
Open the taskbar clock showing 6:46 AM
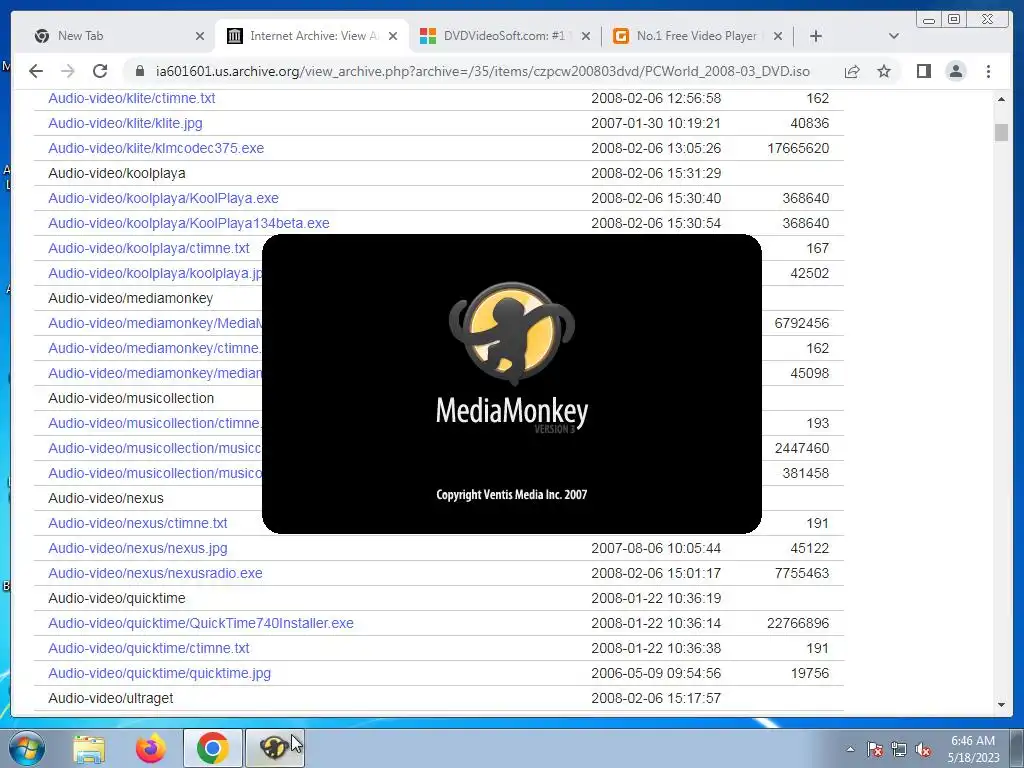973,749
